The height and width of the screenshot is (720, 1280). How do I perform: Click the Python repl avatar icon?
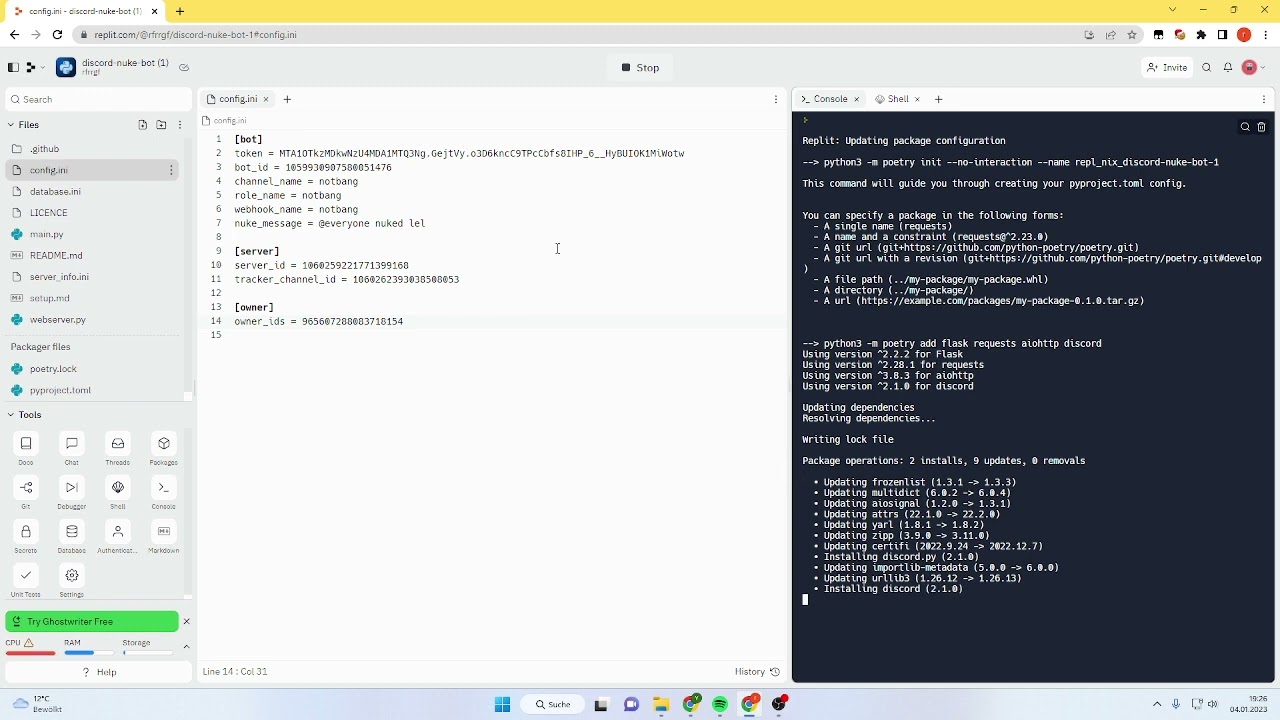(x=66, y=68)
